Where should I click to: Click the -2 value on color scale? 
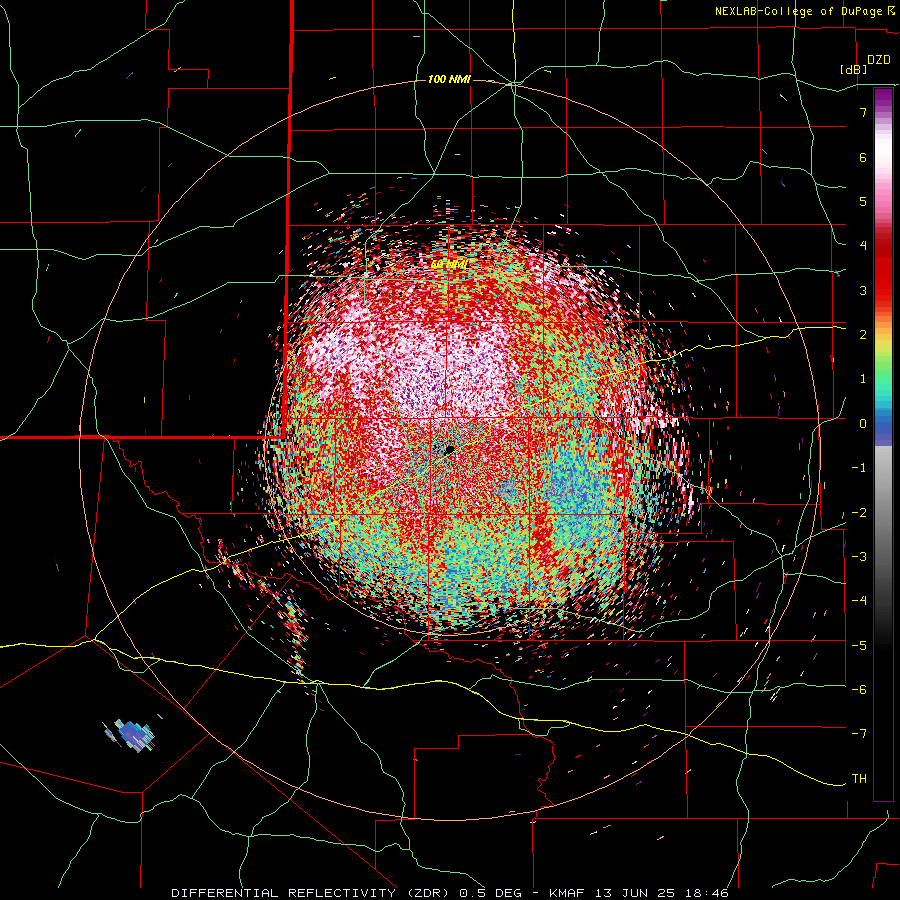tap(859, 513)
